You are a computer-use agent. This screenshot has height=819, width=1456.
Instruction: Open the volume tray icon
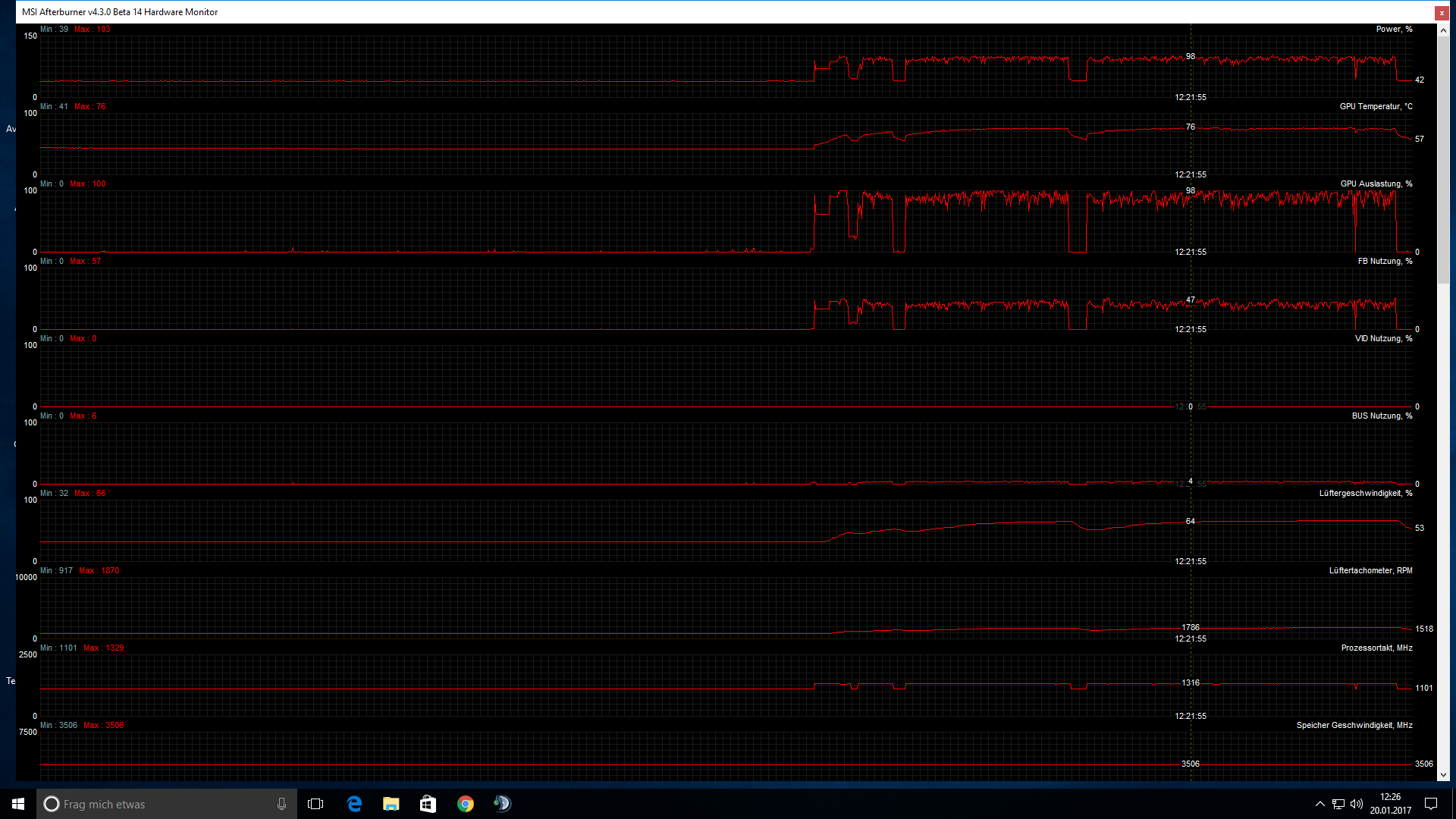click(x=1357, y=804)
